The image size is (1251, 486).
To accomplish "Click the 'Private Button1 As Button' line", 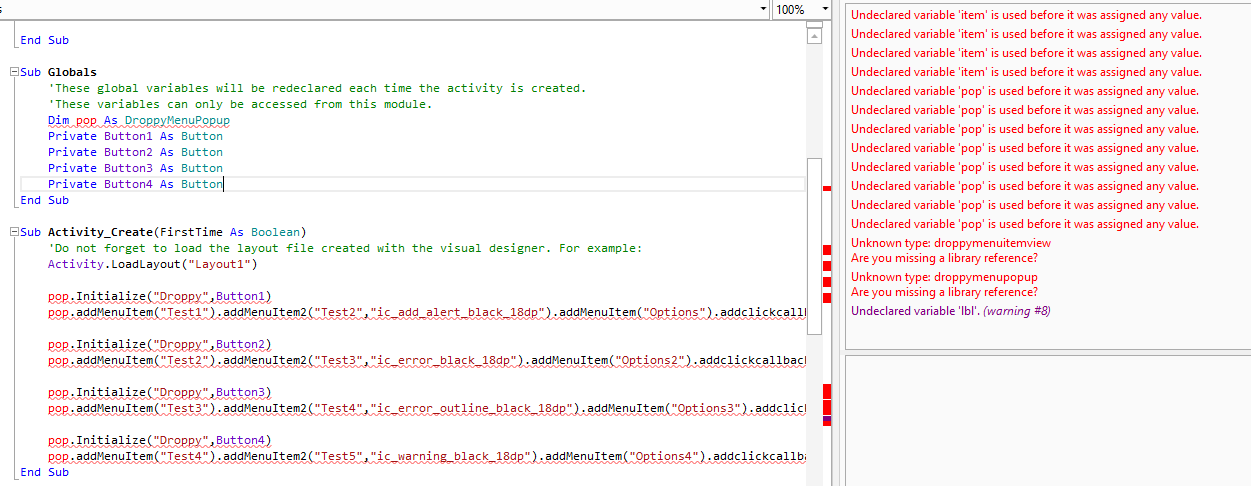I will (135, 136).
